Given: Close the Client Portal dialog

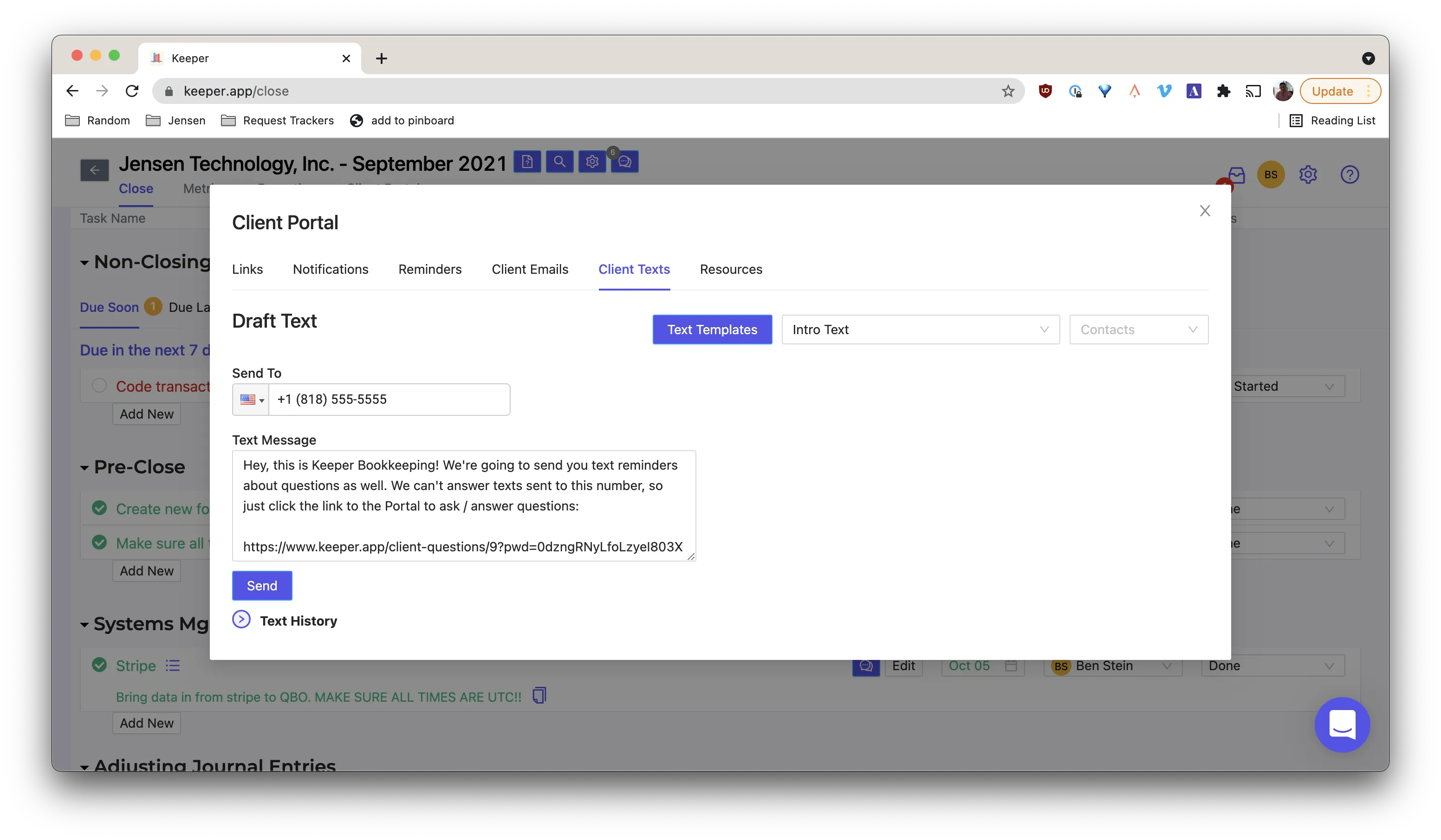Looking at the screenshot, I should [x=1205, y=211].
